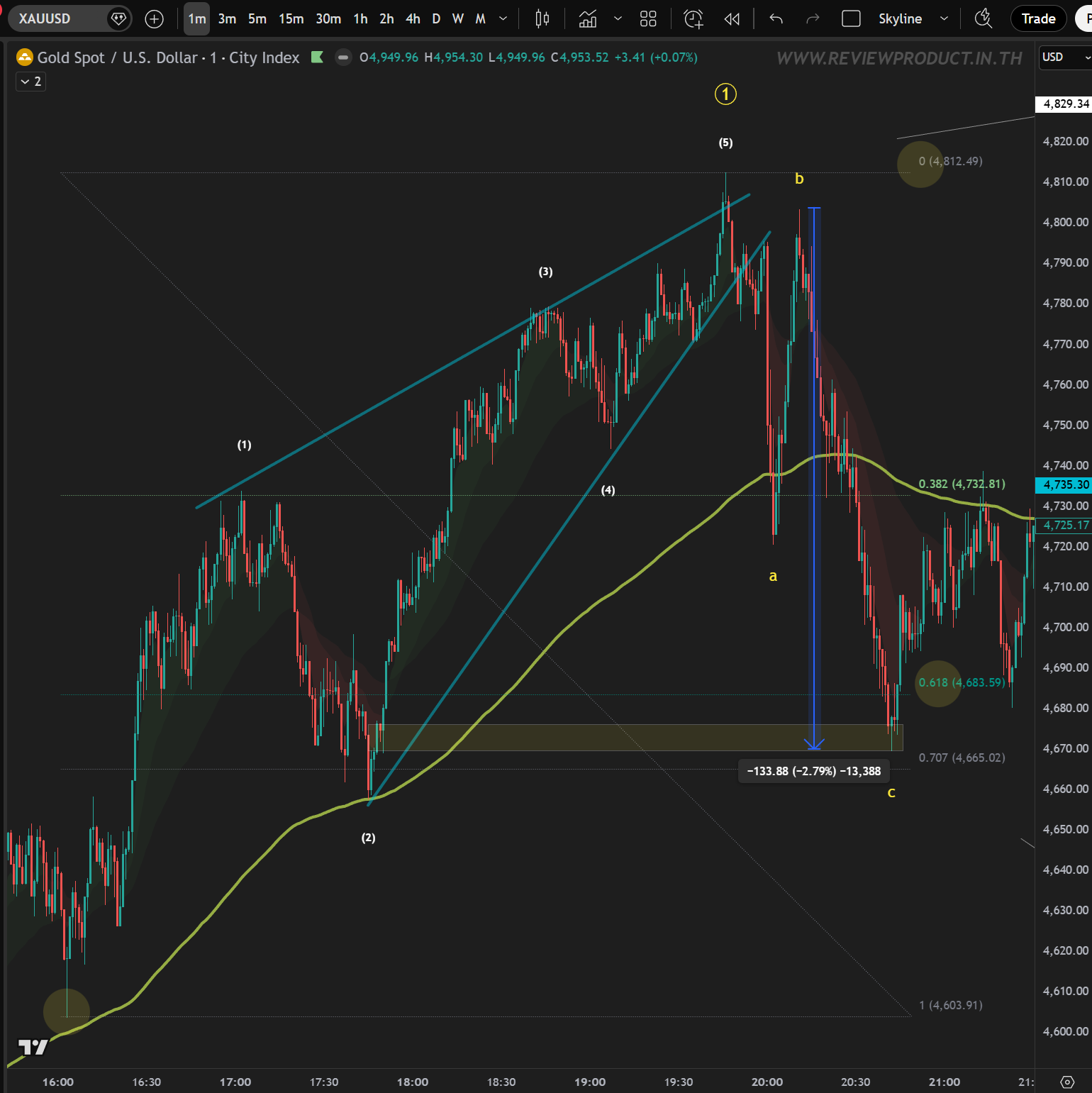Create an alert with the clock icon
Viewport: 1092px width, 1093px height.
coord(693,19)
